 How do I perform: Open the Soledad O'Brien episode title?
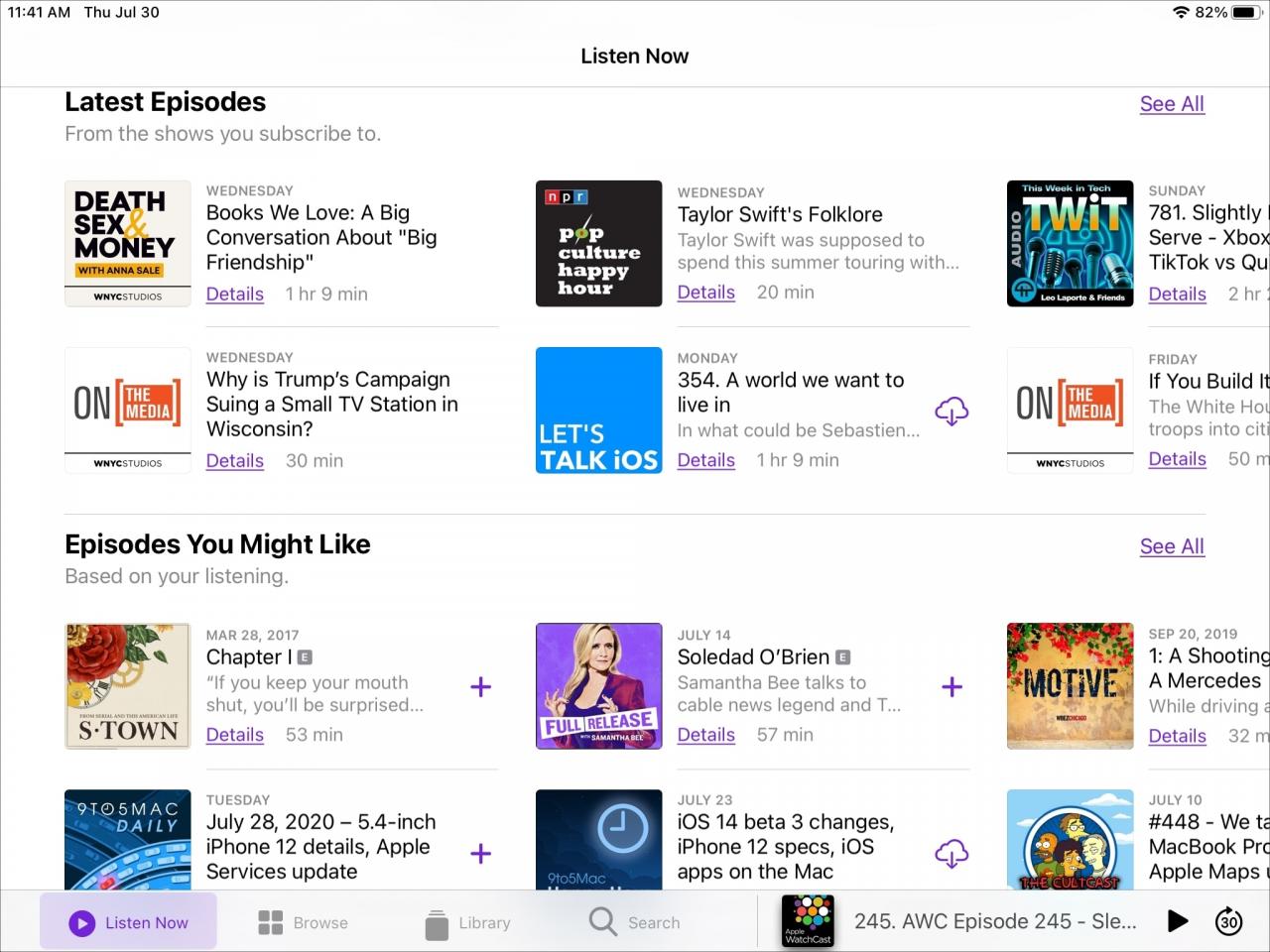point(753,657)
